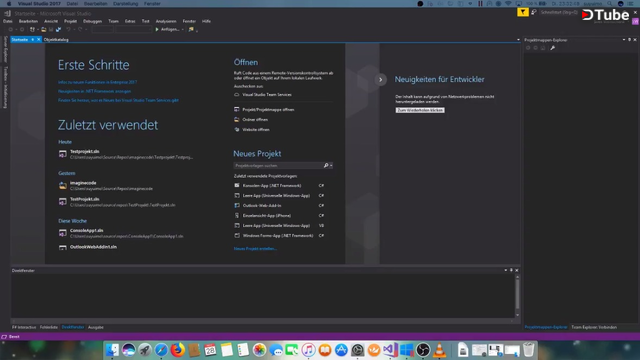This screenshot has width=640, height=360.
Task: Open the Datei menu in Visual Studio
Action: point(8,21)
